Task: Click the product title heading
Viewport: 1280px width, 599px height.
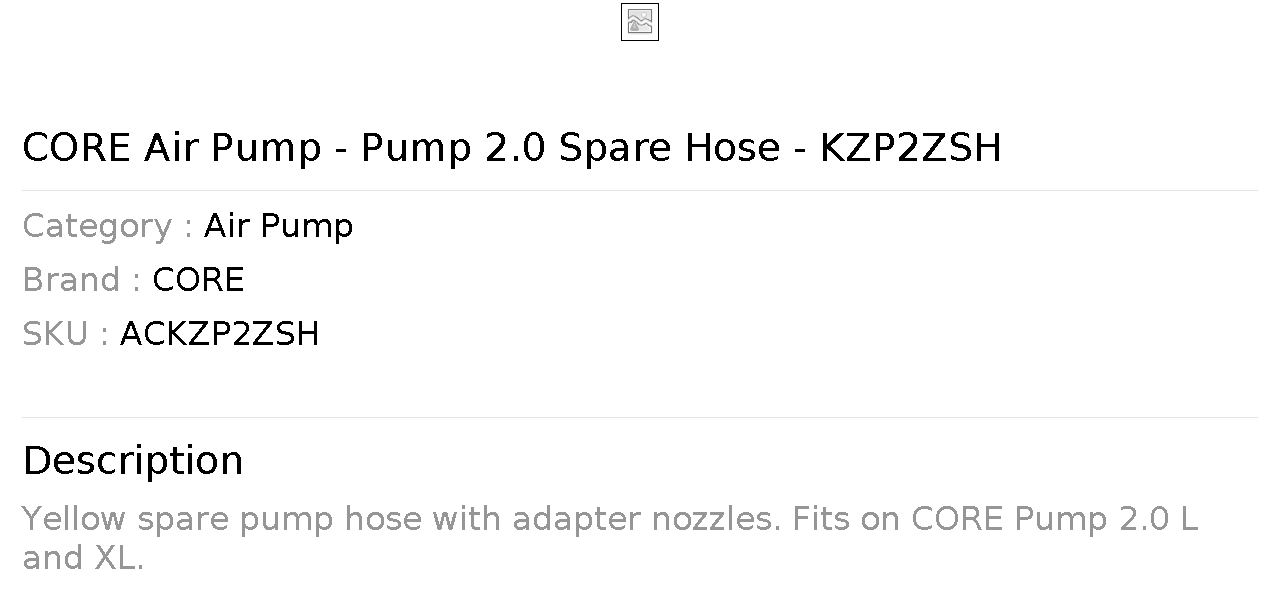Action: point(511,148)
